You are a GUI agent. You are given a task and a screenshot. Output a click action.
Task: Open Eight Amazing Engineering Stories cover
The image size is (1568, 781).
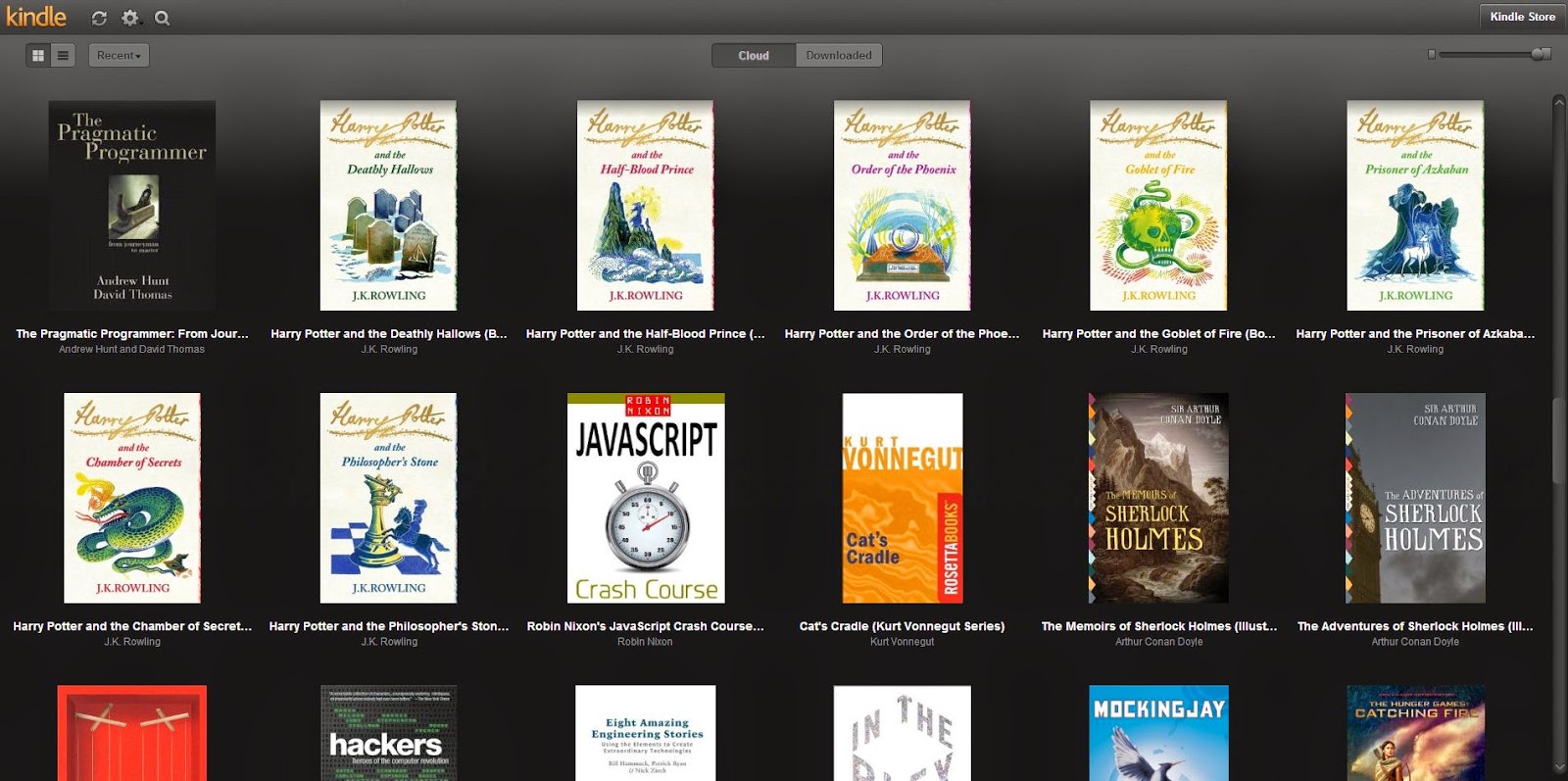(x=646, y=733)
